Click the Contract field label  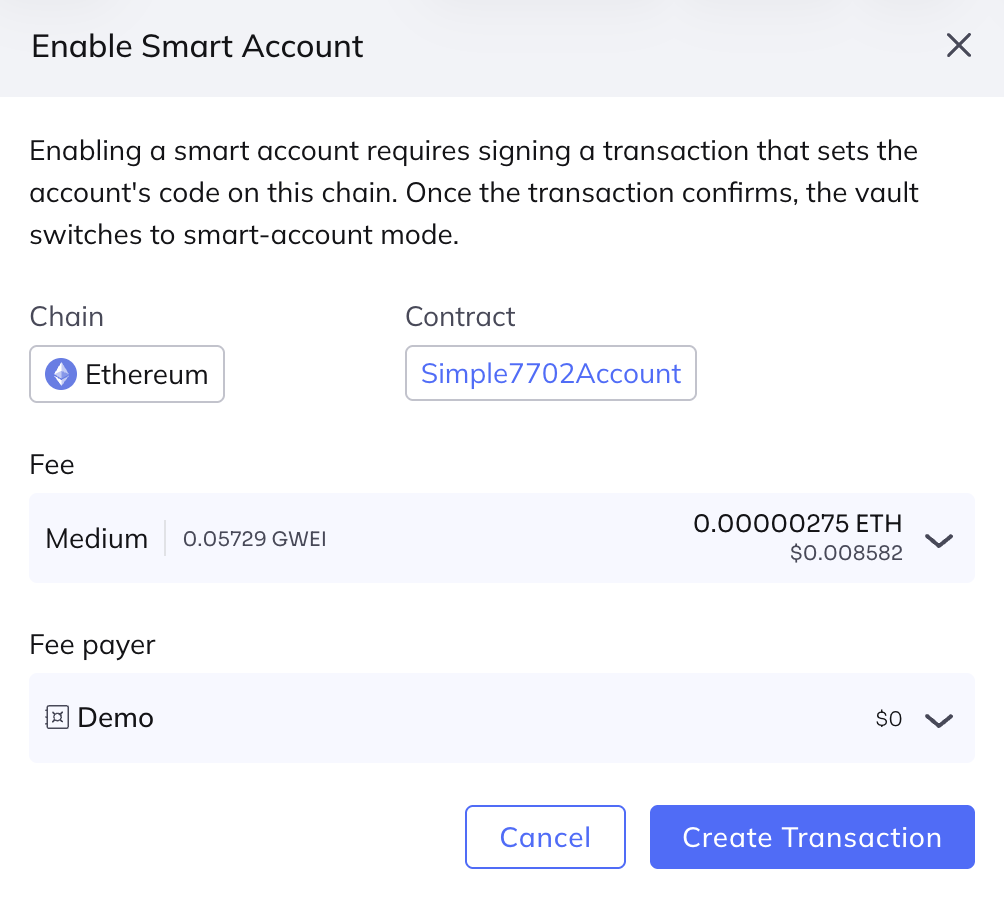[x=460, y=317]
